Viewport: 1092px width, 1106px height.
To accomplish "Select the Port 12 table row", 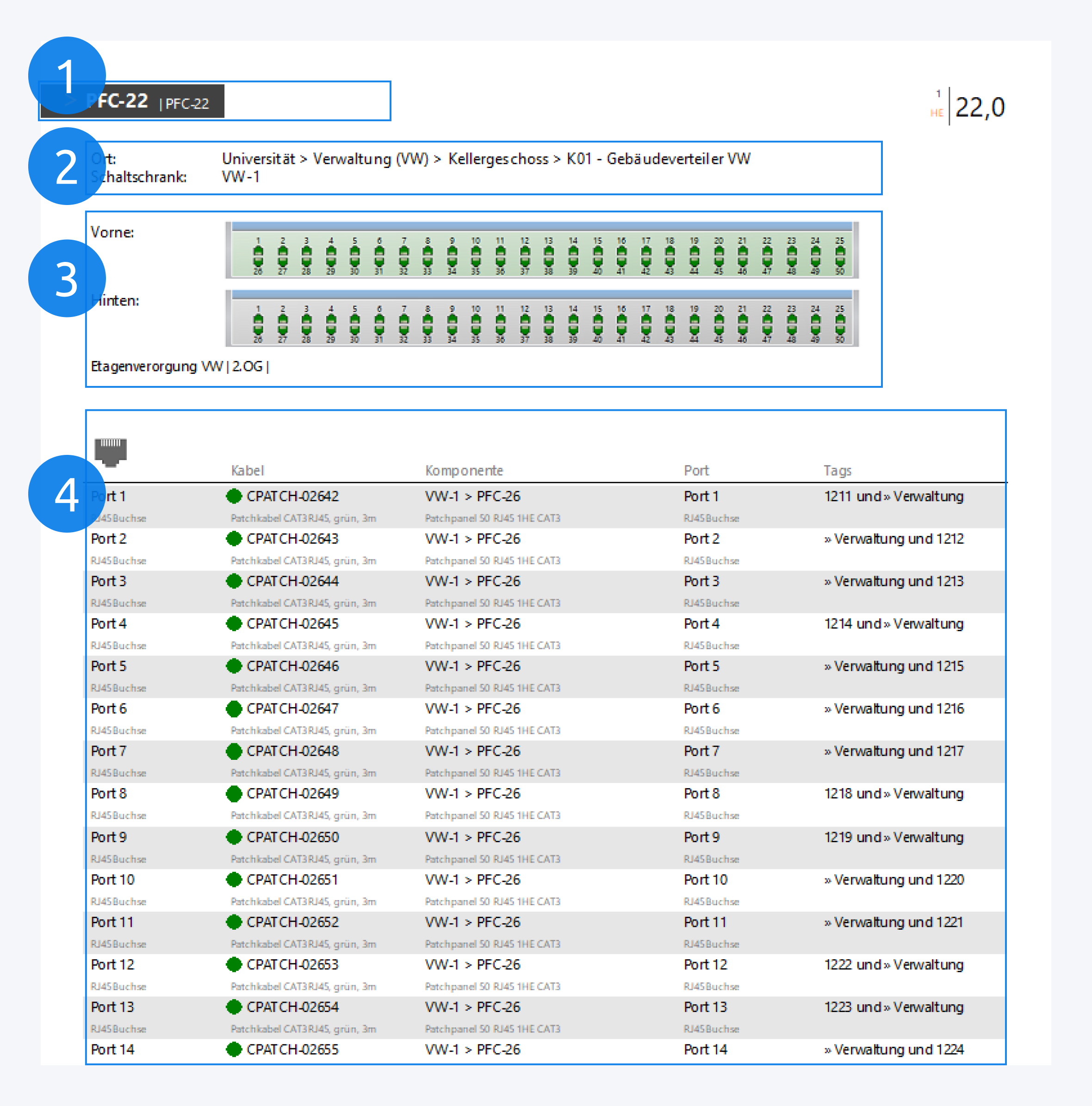I will pos(112,964).
